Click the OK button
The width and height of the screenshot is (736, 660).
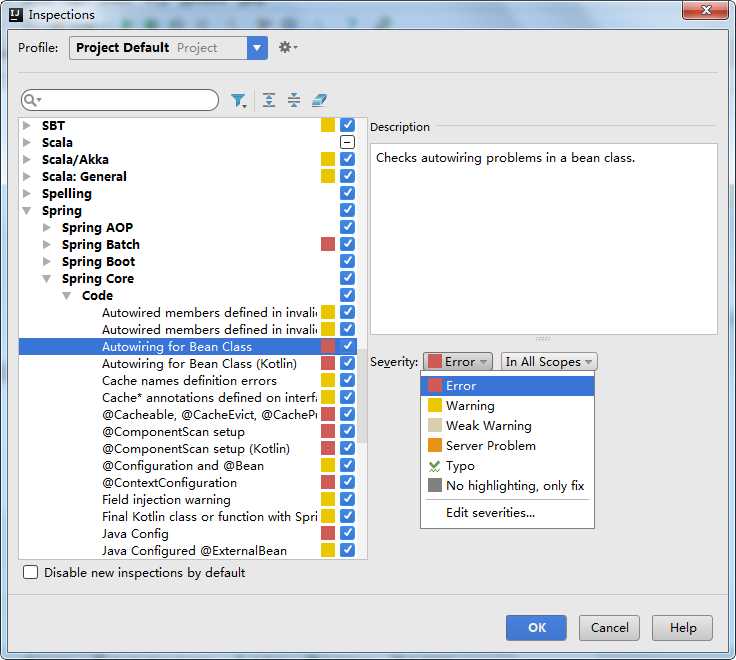(x=536, y=628)
